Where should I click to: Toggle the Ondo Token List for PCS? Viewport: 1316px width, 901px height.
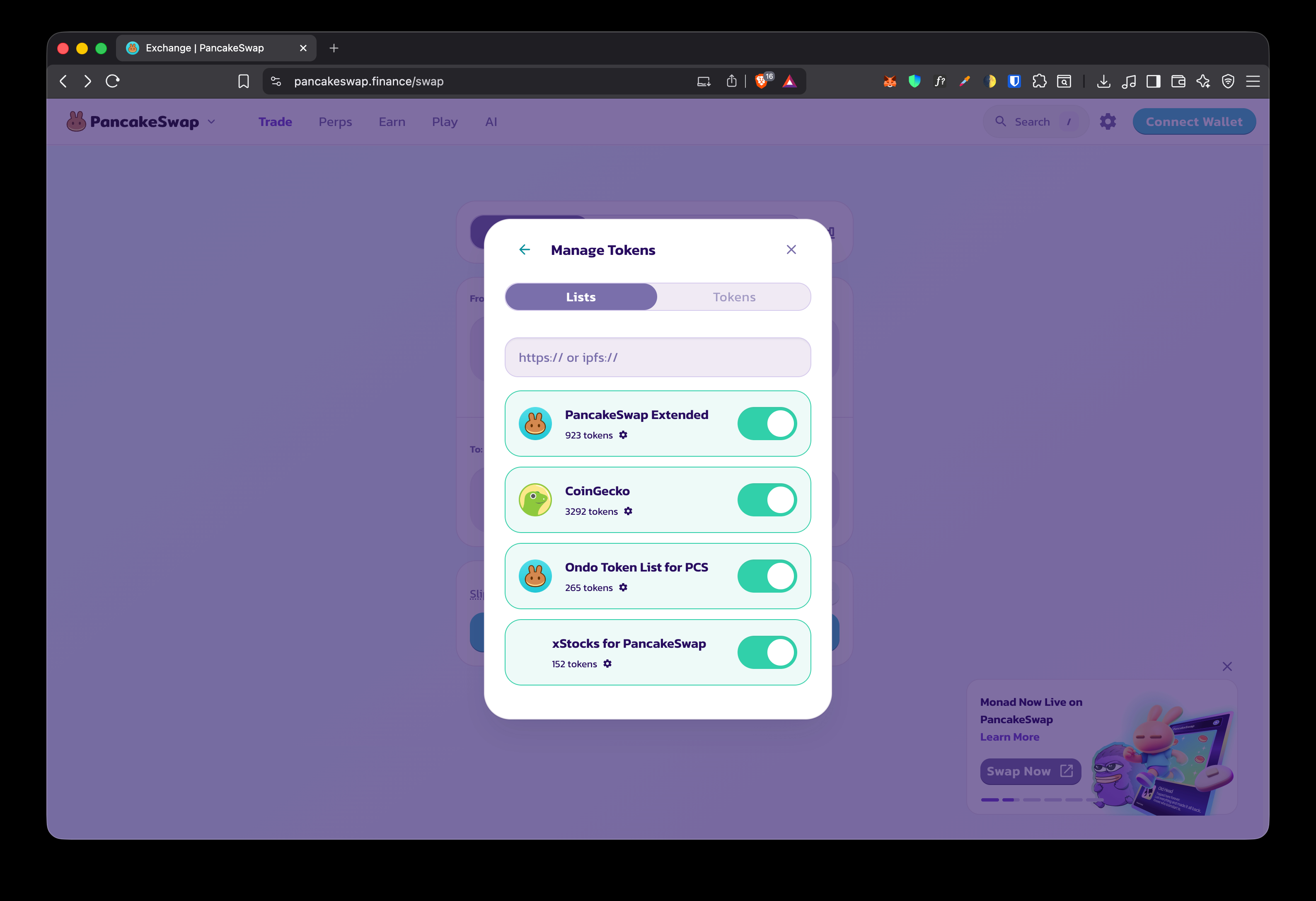[767, 576]
